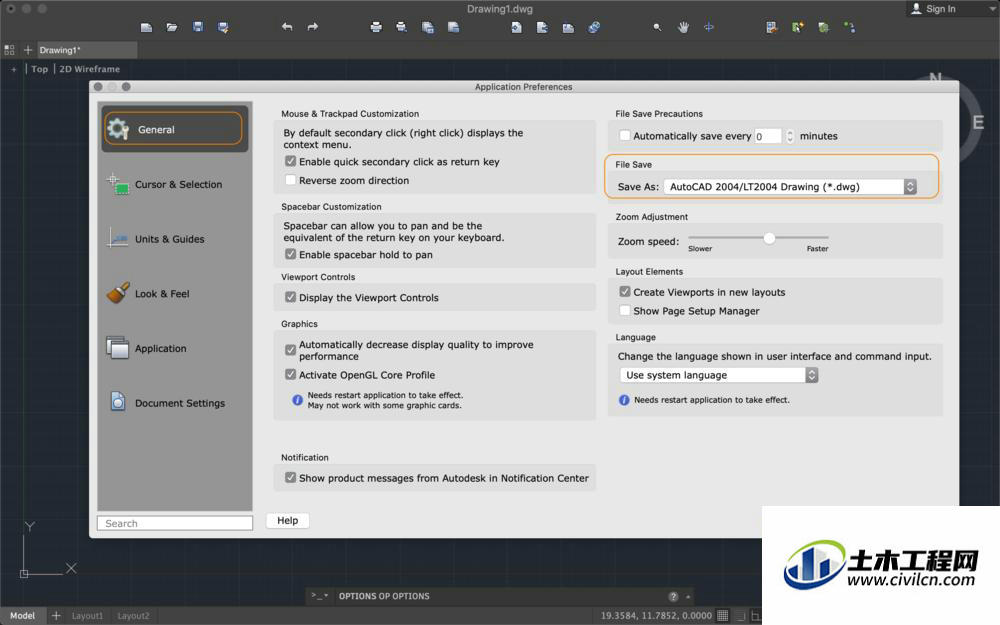Click the Cursor & Selection crosshair icon
1000x625 pixels.
coord(117,184)
